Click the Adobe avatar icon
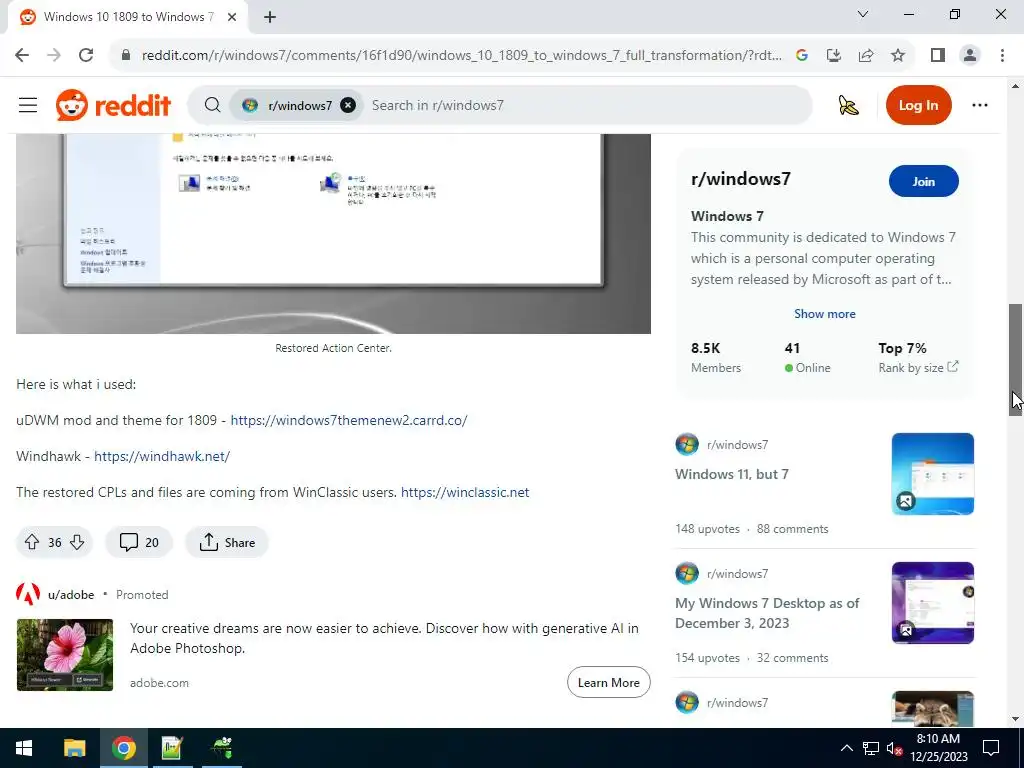 (x=28, y=594)
